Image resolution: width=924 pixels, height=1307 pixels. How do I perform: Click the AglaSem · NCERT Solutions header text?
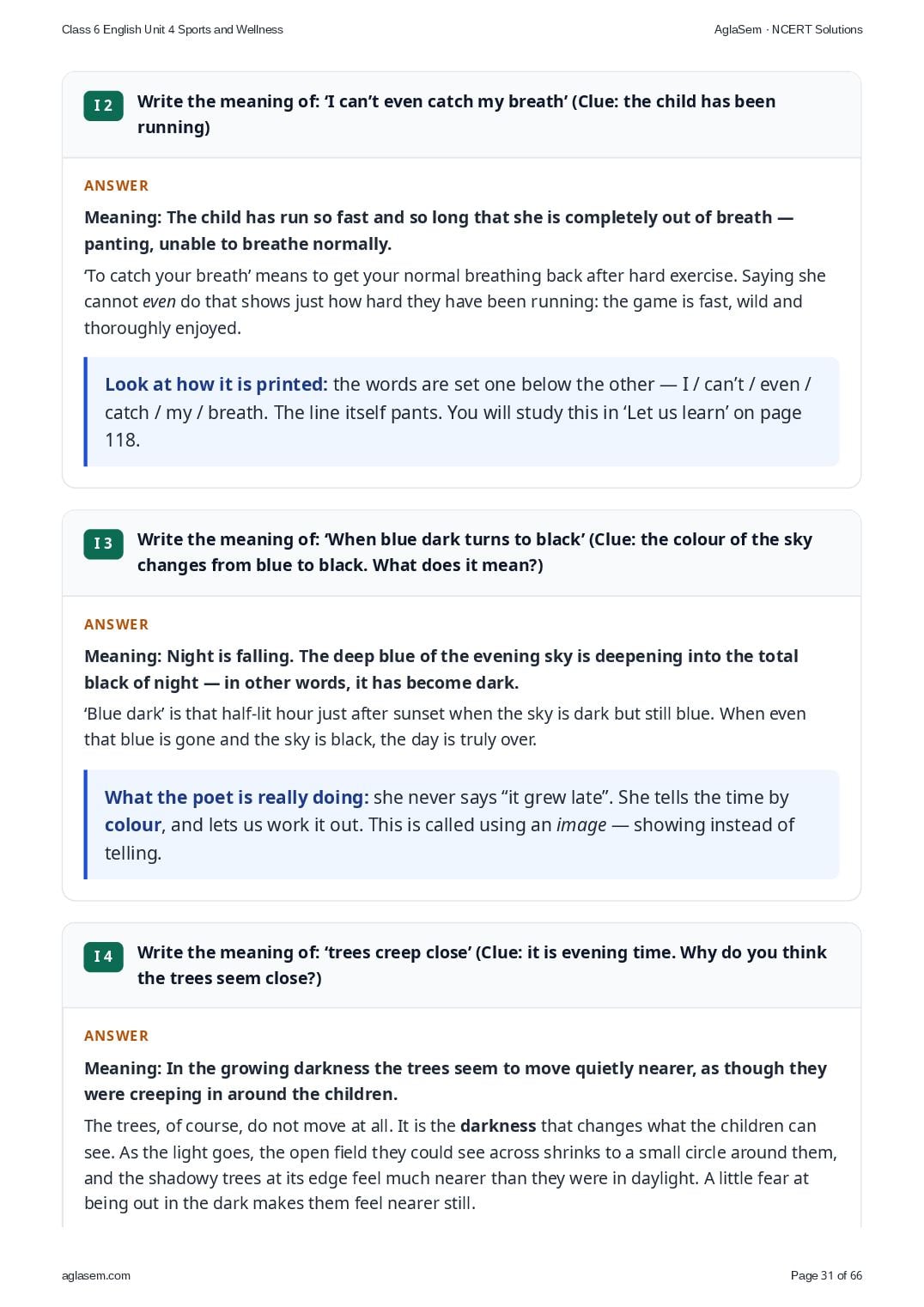click(x=788, y=29)
